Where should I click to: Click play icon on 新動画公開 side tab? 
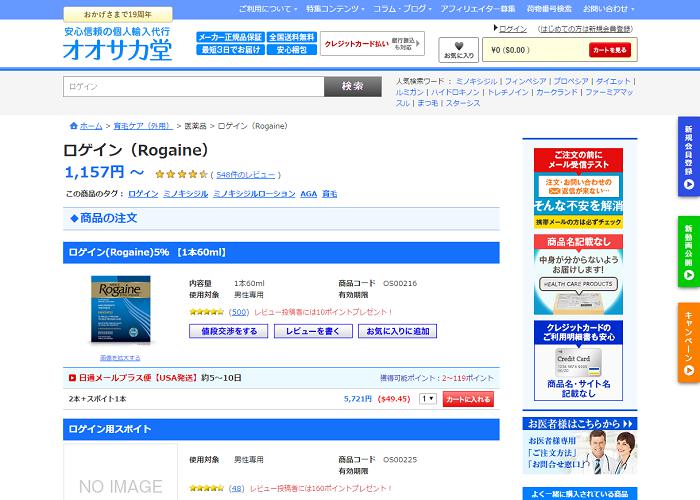point(689,275)
